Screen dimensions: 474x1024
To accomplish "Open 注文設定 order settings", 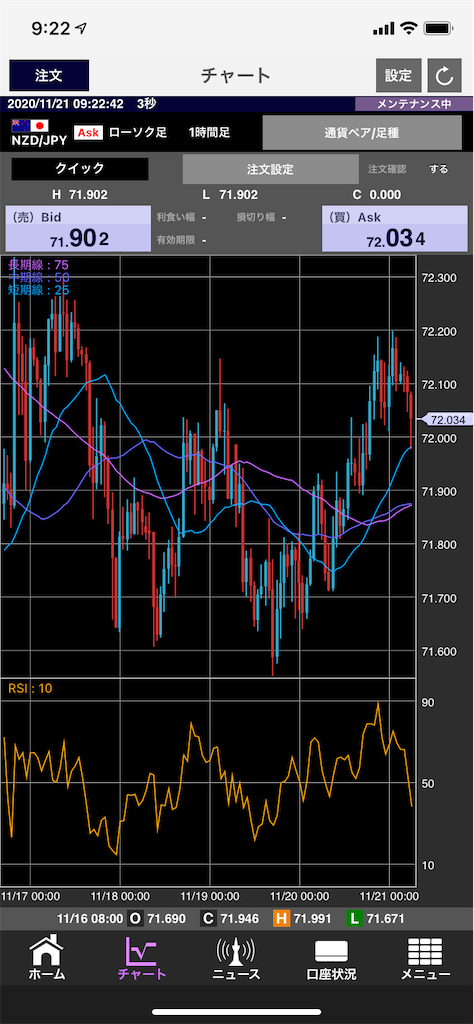I will pyautogui.click(x=270, y=169).
